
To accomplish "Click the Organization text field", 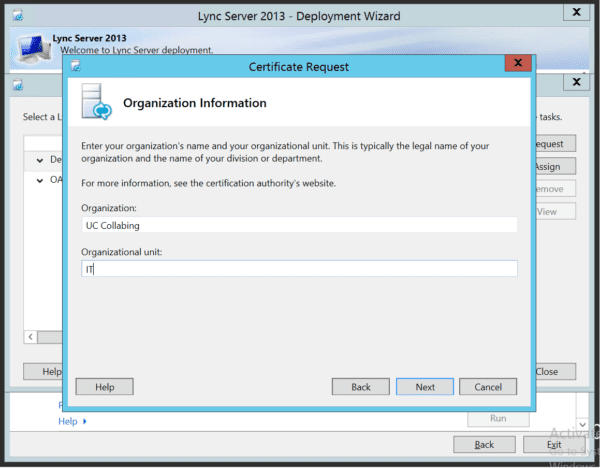I will [x=299, y=225].
